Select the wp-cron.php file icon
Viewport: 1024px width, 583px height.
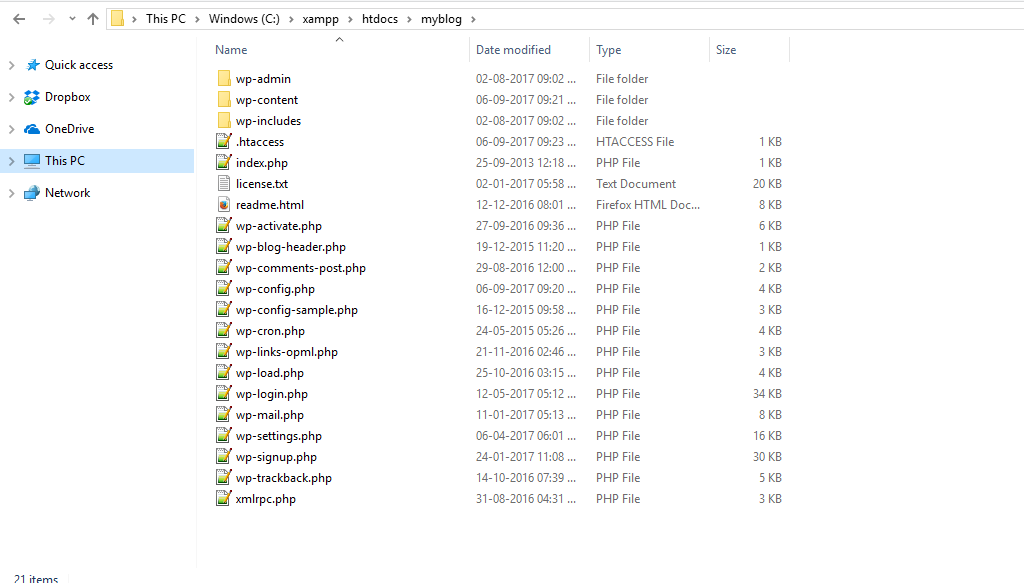[x=223, y=330]
